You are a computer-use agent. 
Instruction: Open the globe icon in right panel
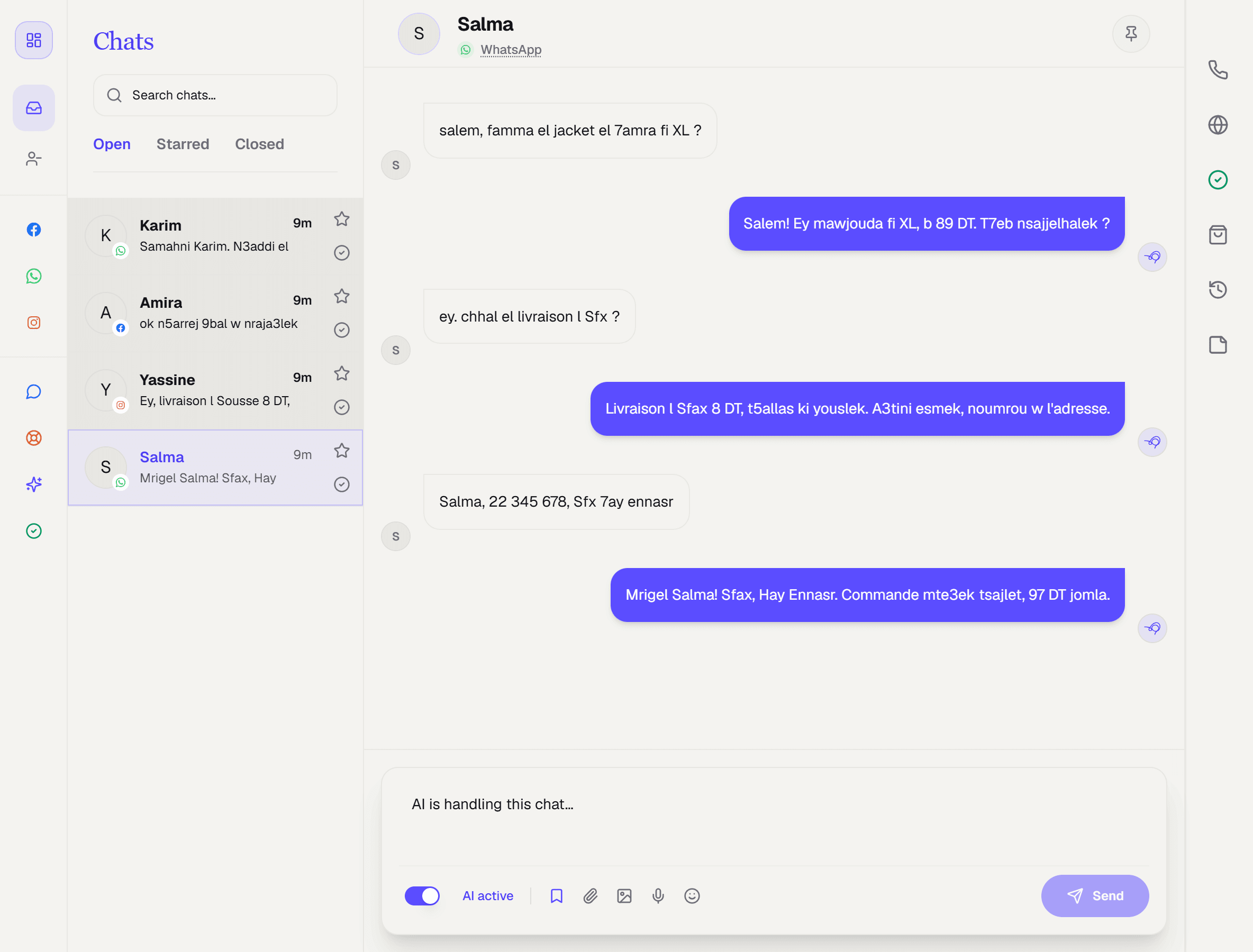[1218, 125]
